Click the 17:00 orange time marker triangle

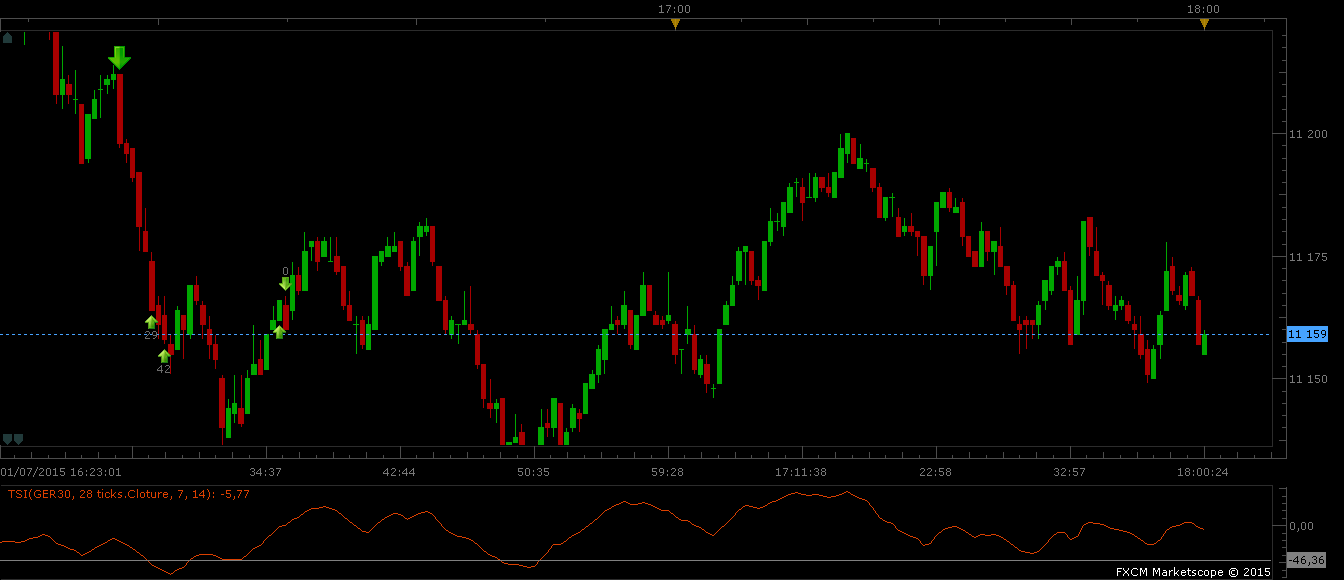(x=675, y=24)
